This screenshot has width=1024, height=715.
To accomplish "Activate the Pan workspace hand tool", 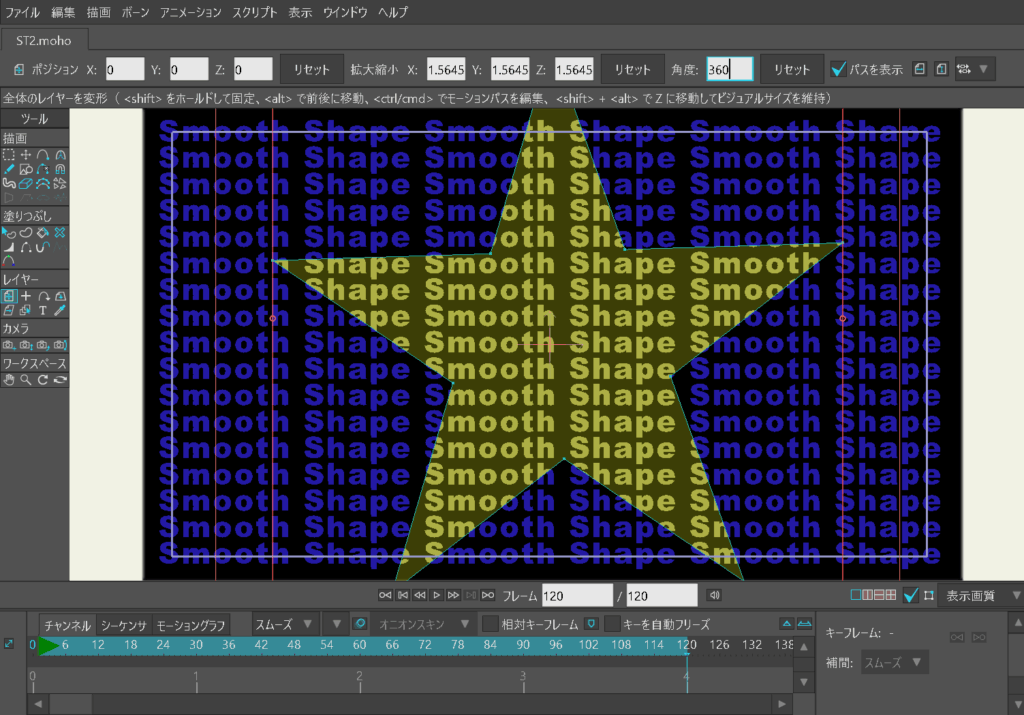I will pyautogui.click(x=9, y=380).
